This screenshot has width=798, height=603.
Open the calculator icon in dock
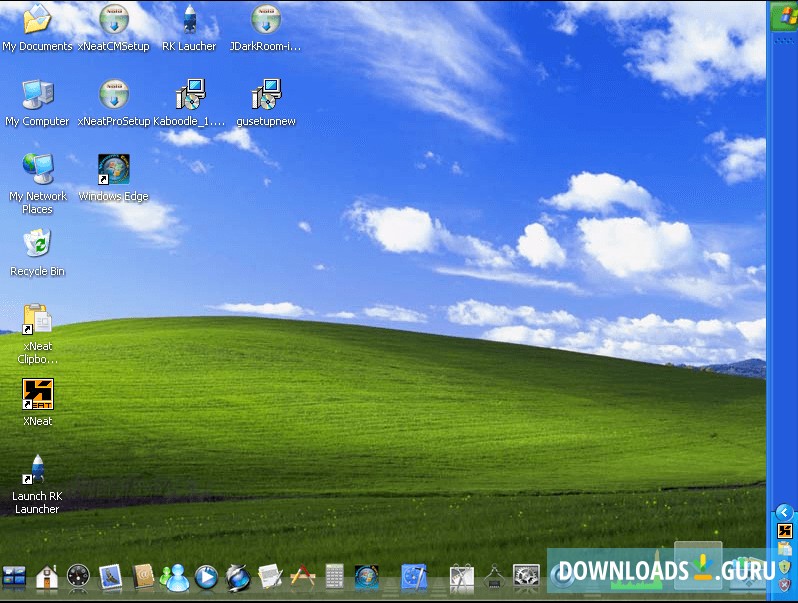click(334, 576)
